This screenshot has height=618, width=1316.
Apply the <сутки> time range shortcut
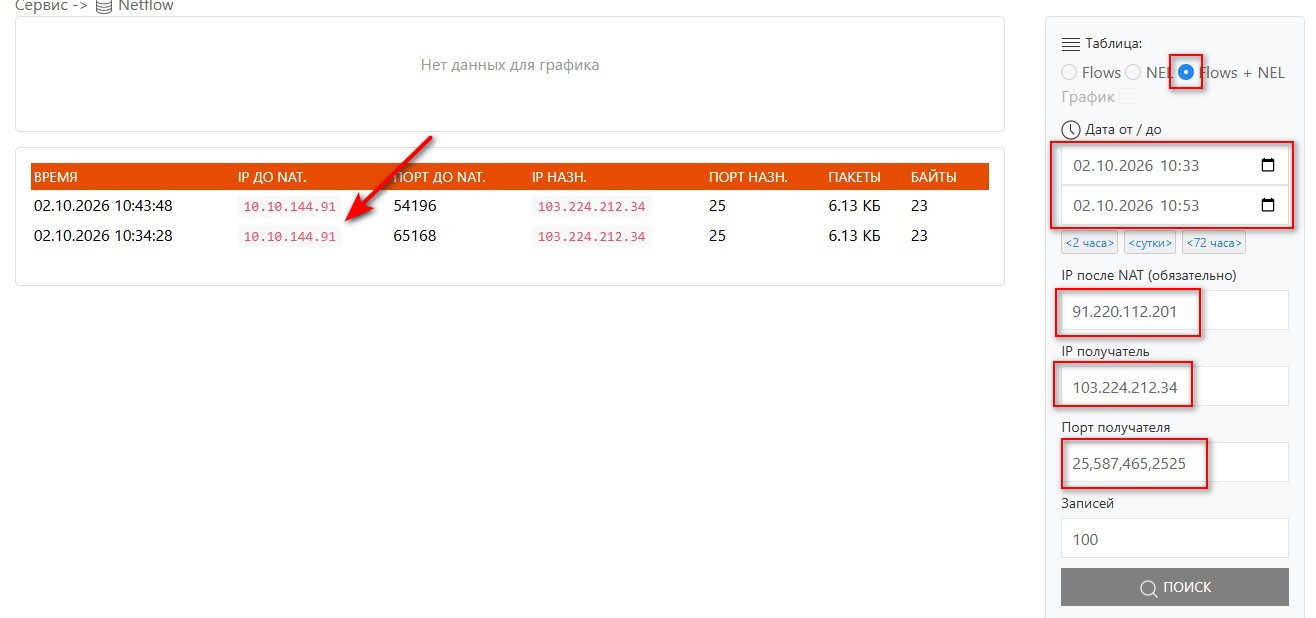click(x=1150, y=243)
